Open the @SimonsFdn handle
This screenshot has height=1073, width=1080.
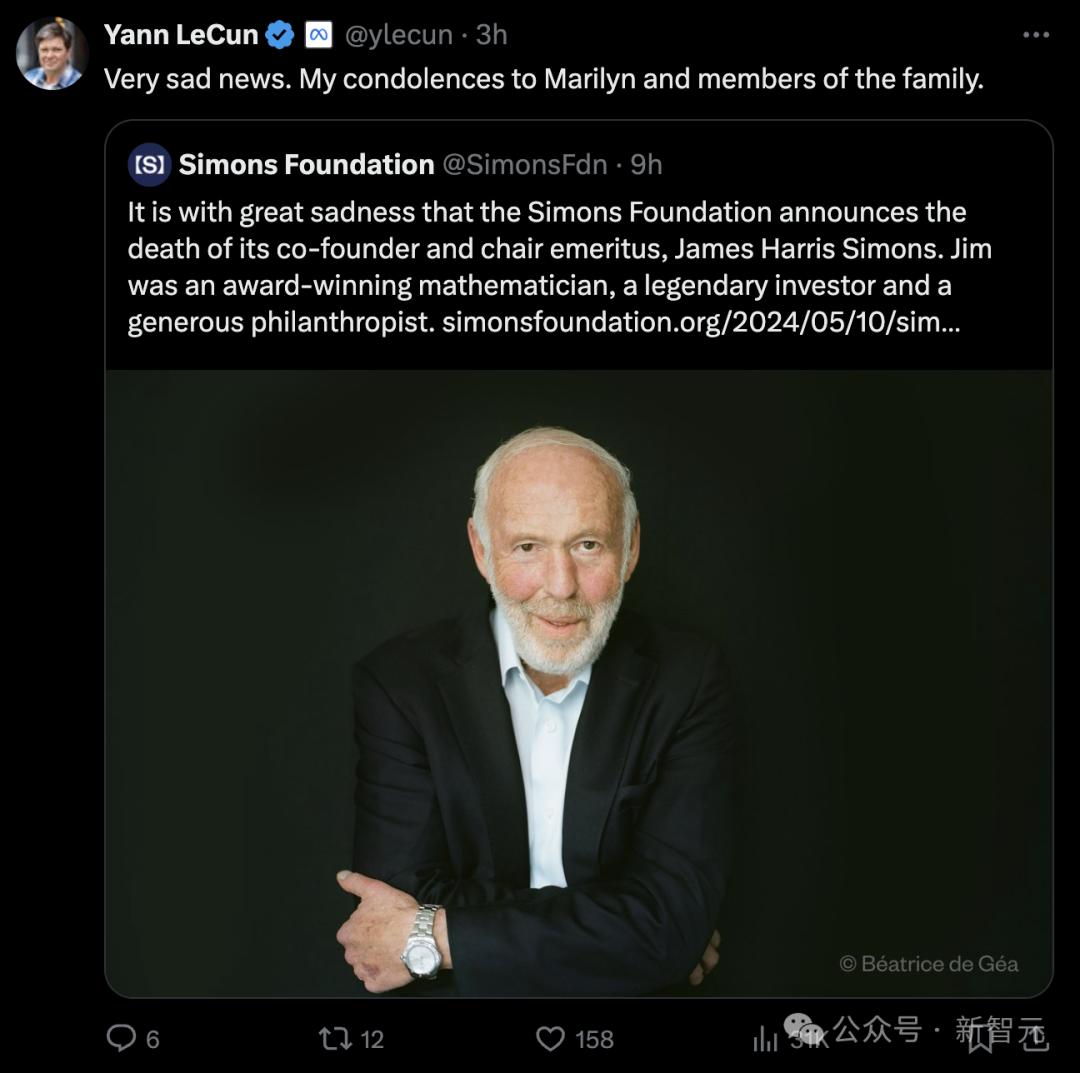524,165
